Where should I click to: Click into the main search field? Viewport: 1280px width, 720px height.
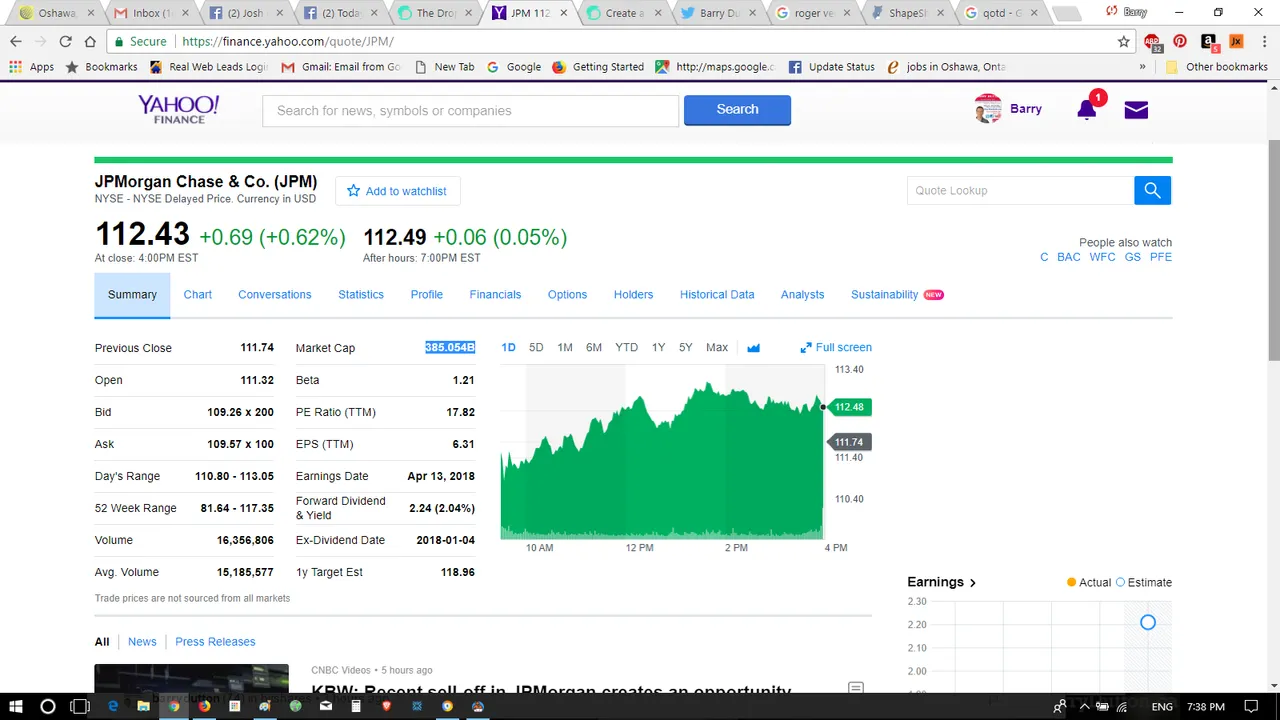[x=470, y=110]
